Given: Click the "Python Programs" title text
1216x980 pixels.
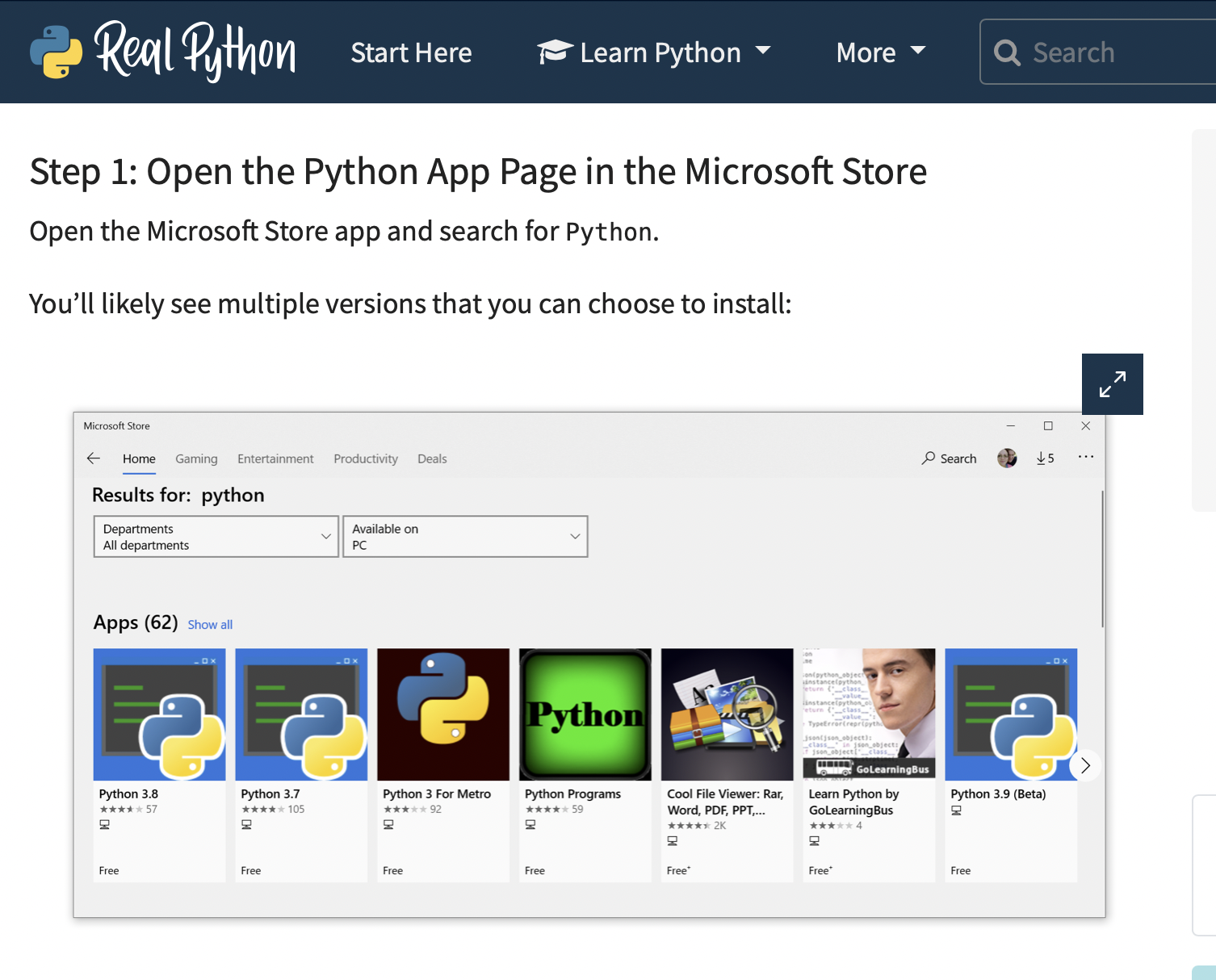Looking at the screenshot, I should 572,794.
